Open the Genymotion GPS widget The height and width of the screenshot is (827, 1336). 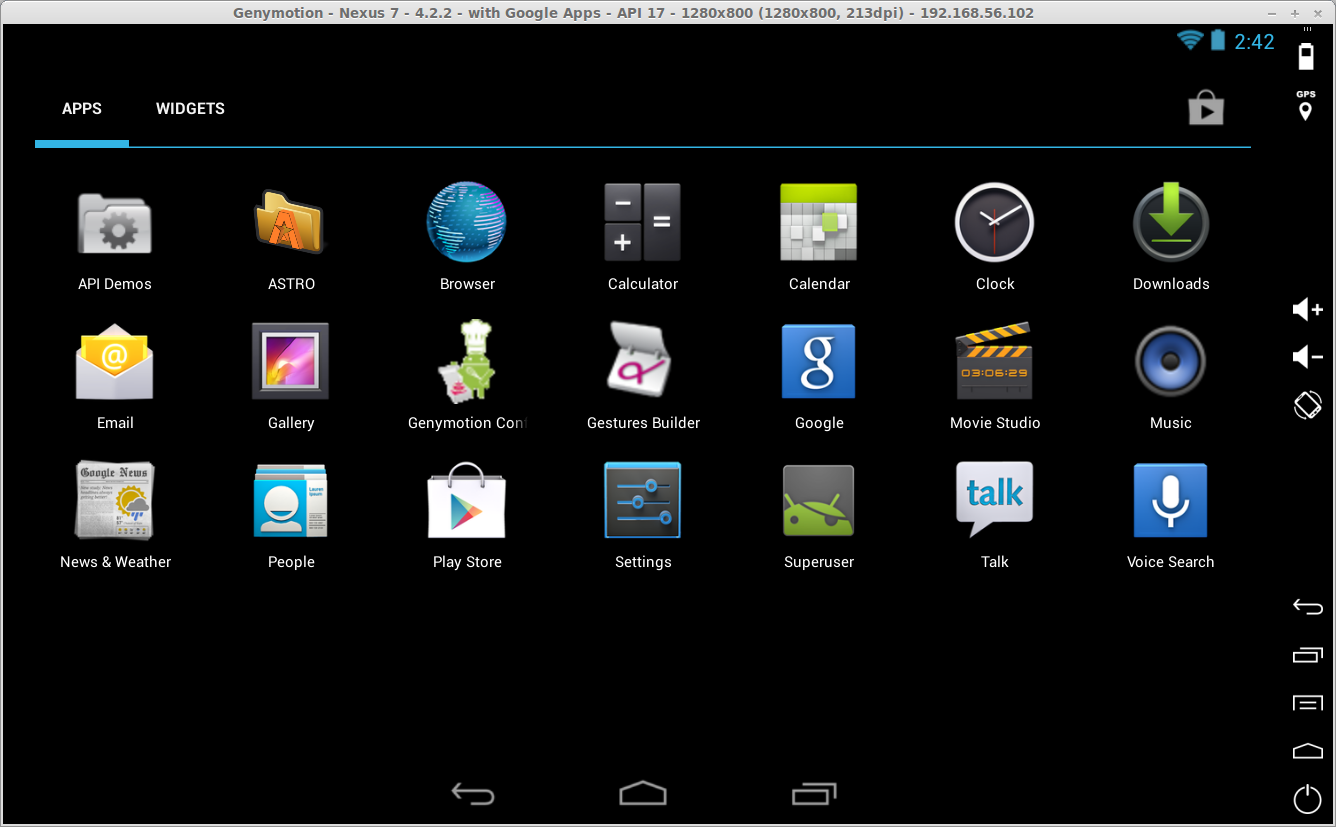(x=1306, y=106)
